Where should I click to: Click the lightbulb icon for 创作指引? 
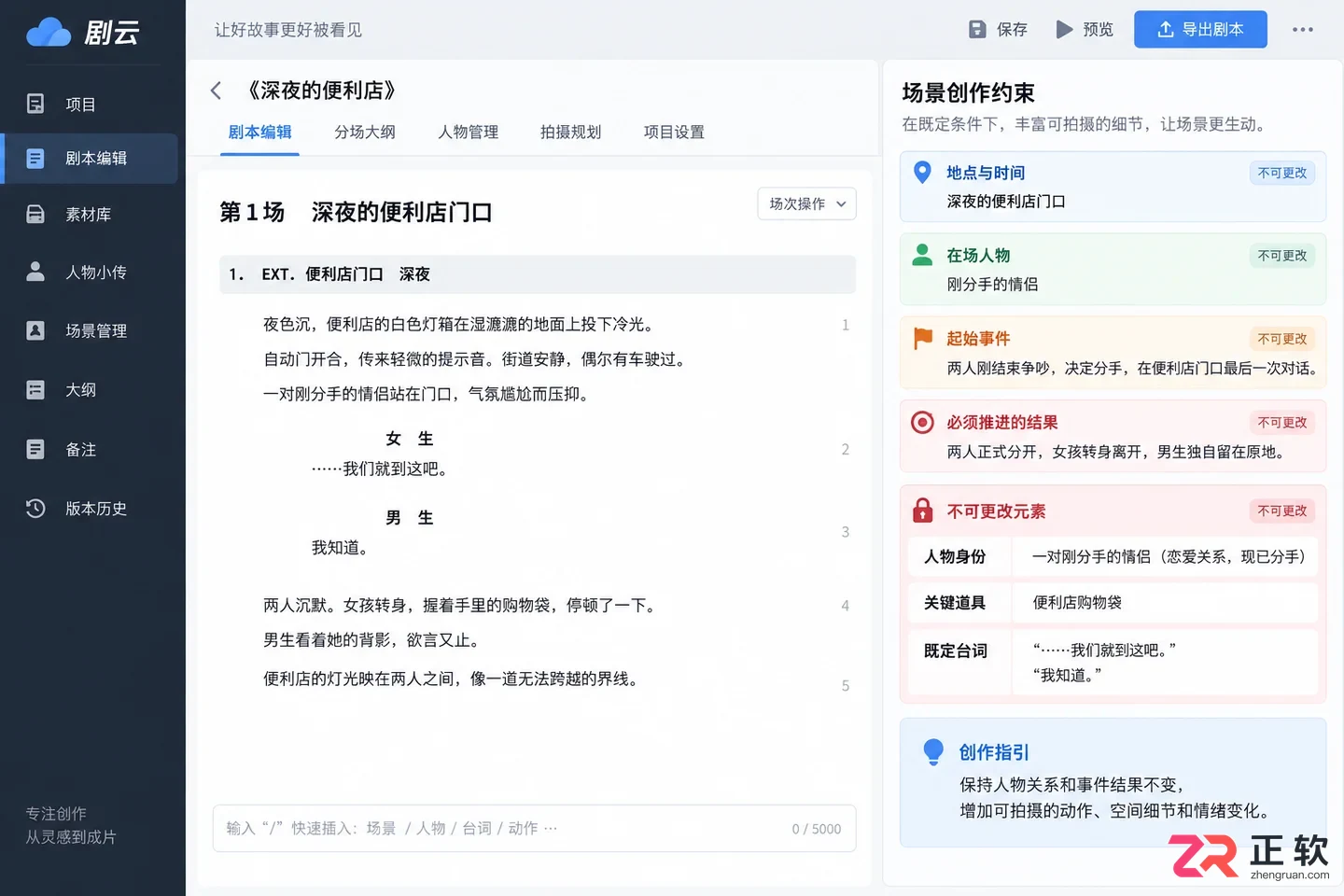(x=933, y=752)
